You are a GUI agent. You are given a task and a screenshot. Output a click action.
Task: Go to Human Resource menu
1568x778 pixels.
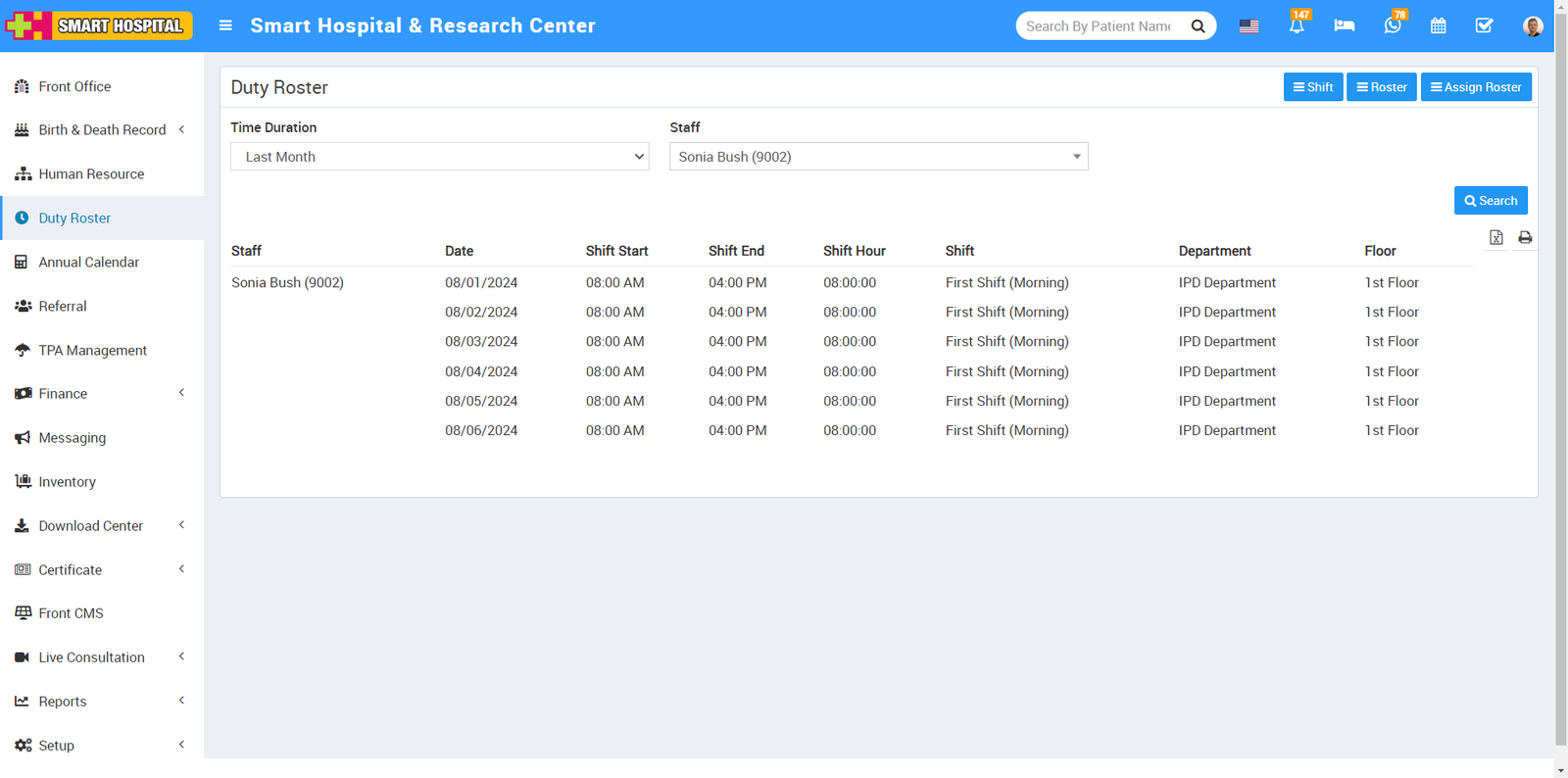91,174
